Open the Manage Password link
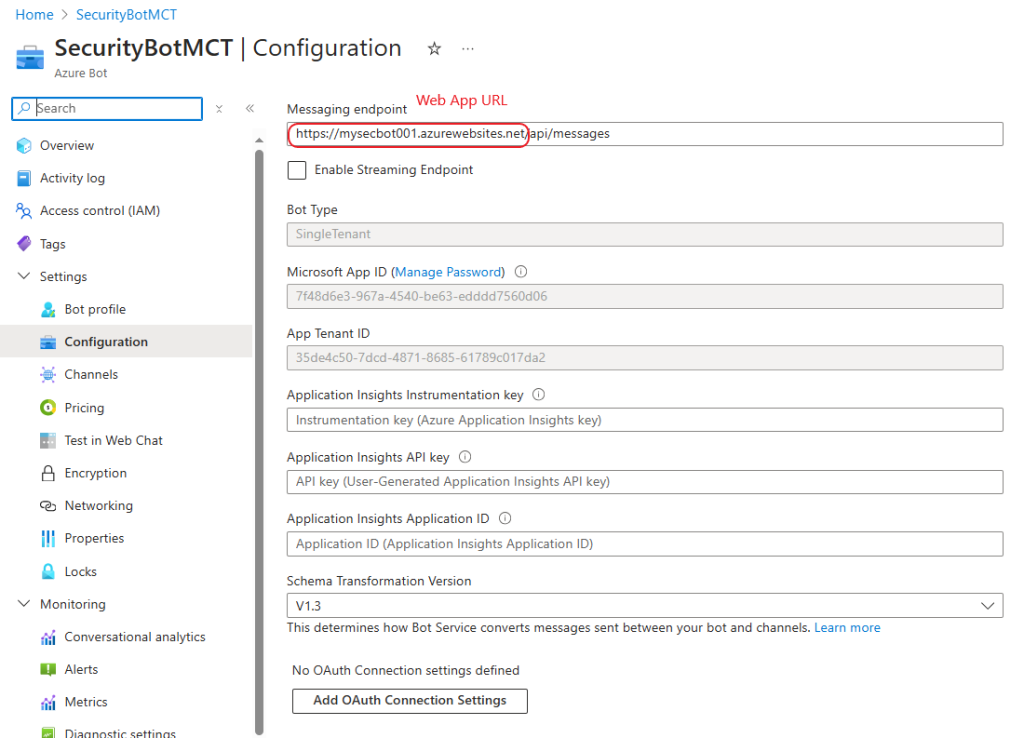The image size is (1024, 738). click(448, 272)
